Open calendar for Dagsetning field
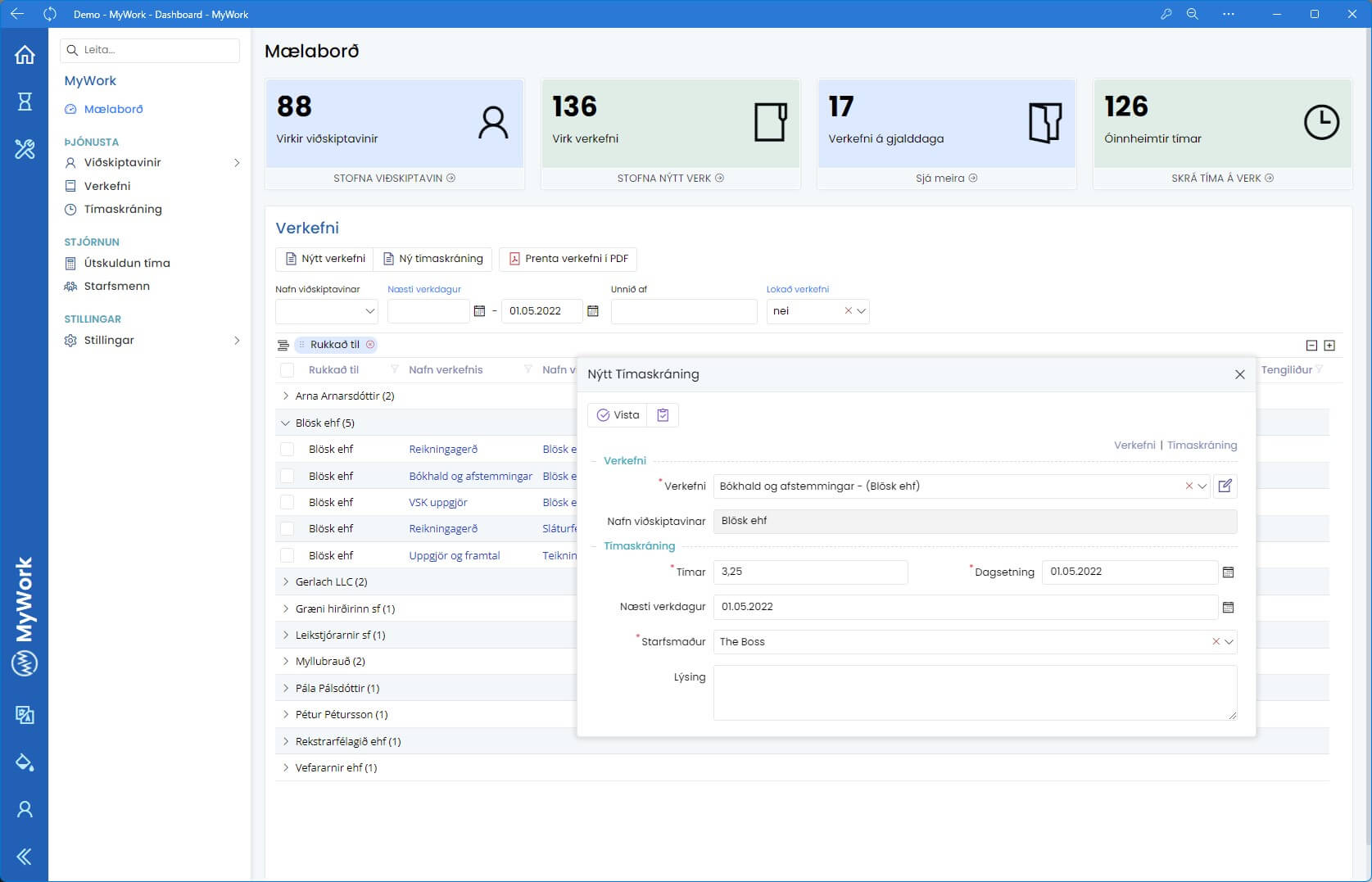The height and width of the screenshot is (882, 1372). click(1228, 572)
